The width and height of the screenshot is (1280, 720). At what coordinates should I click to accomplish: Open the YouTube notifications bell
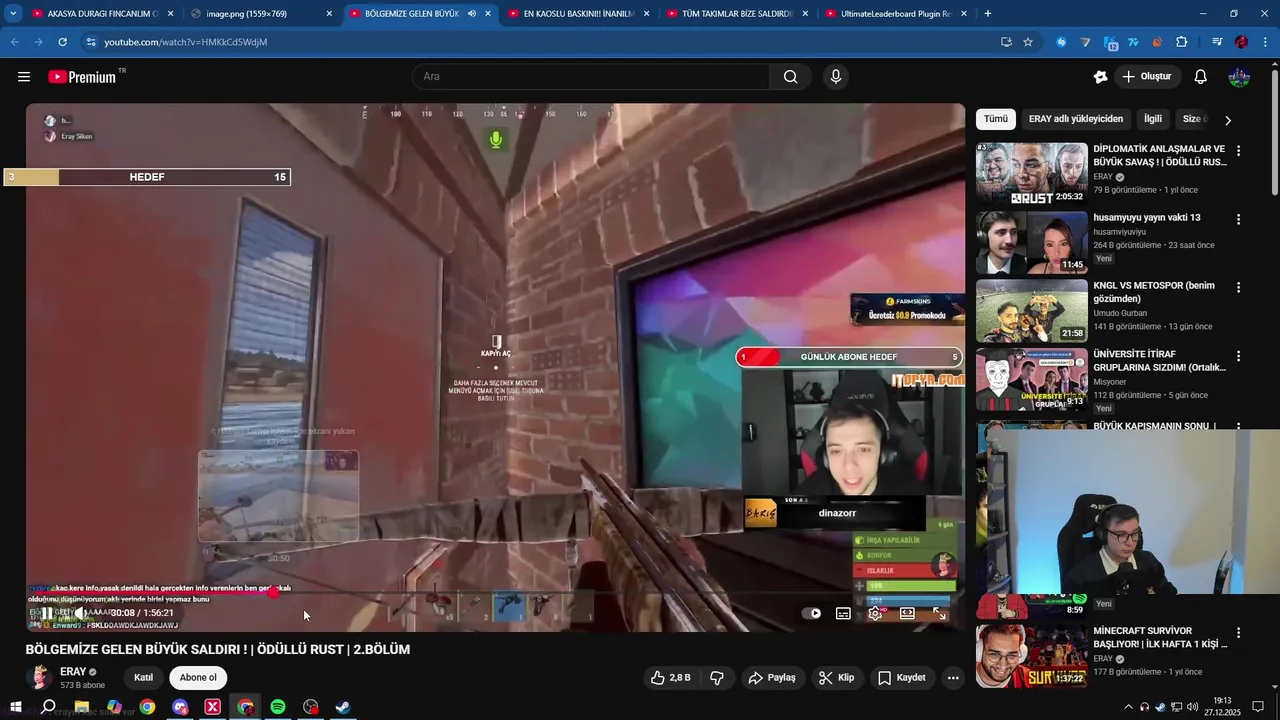tap(1201, 77)
